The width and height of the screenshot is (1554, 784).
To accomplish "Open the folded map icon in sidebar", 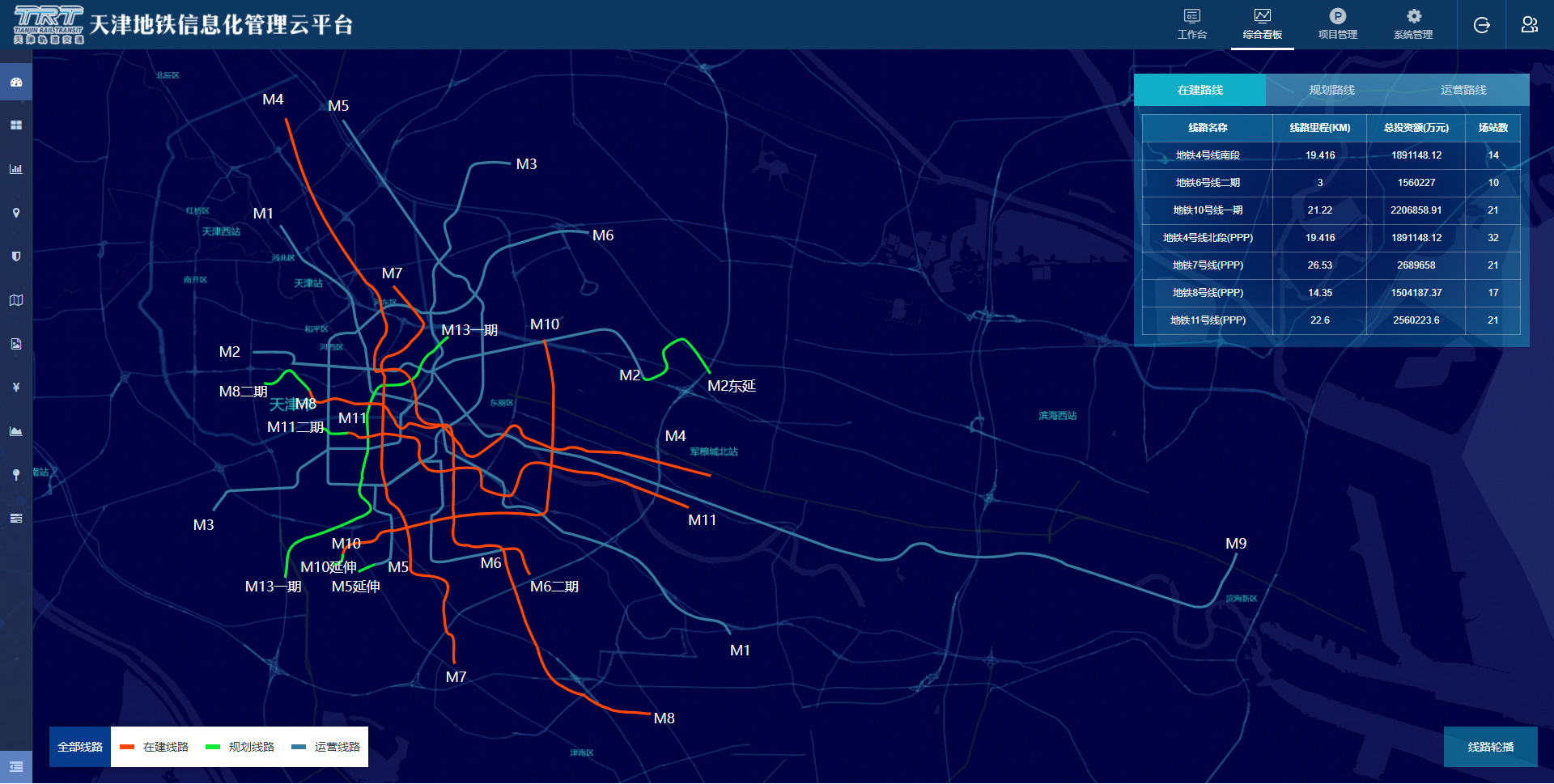I will [16, 300].
